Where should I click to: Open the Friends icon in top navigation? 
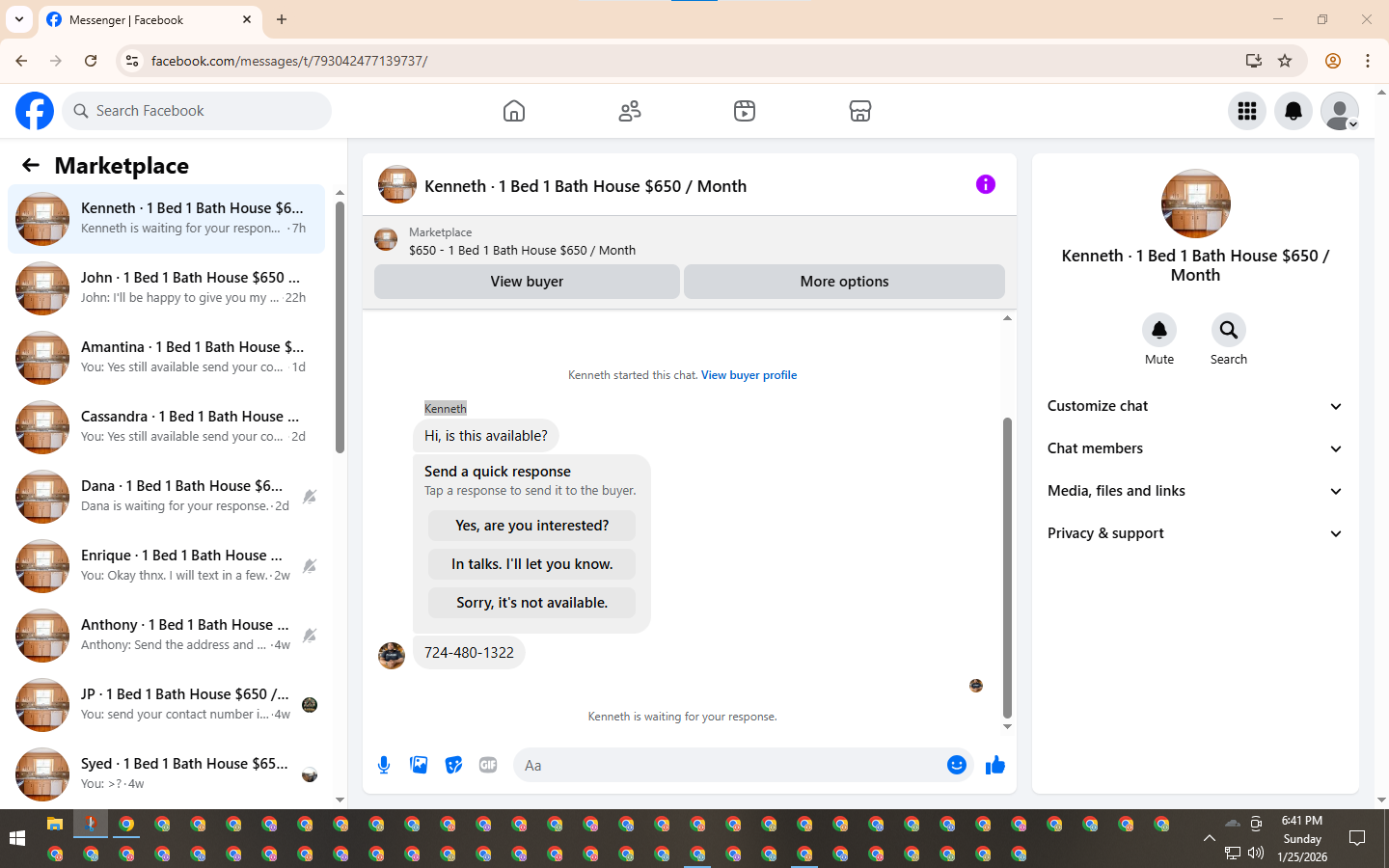click(x=630, y=111)
